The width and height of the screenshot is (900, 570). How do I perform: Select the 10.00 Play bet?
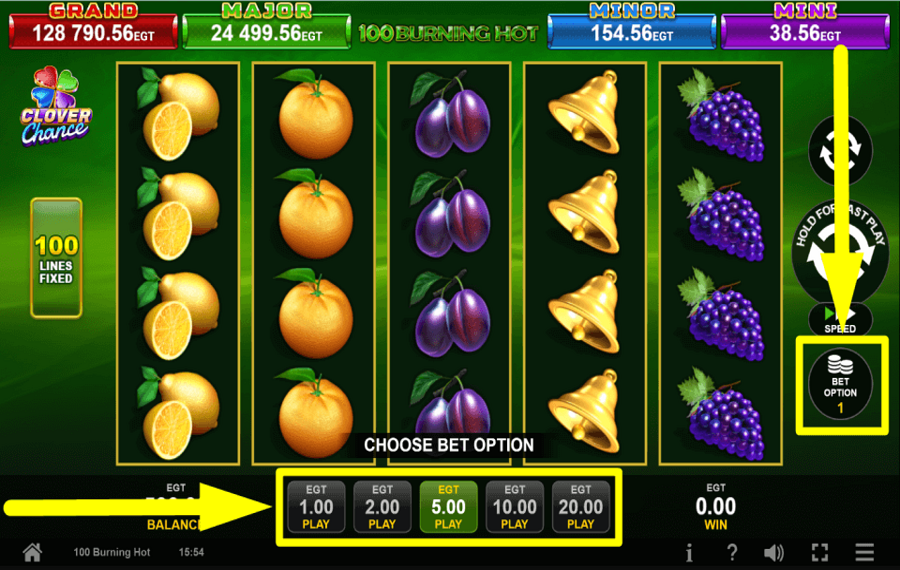[514, 507]
